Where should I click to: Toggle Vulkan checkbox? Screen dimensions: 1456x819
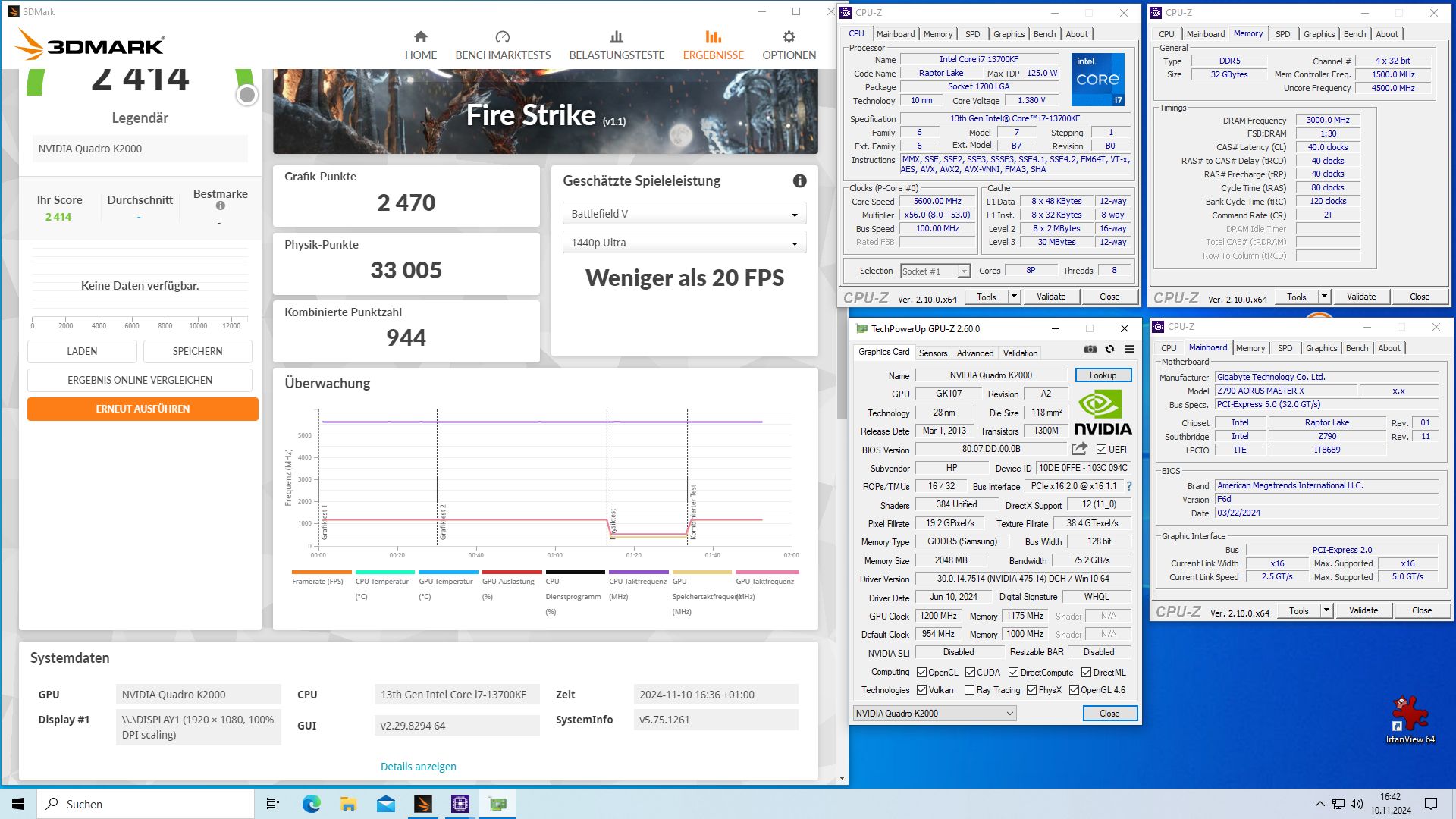coord(921,690)
